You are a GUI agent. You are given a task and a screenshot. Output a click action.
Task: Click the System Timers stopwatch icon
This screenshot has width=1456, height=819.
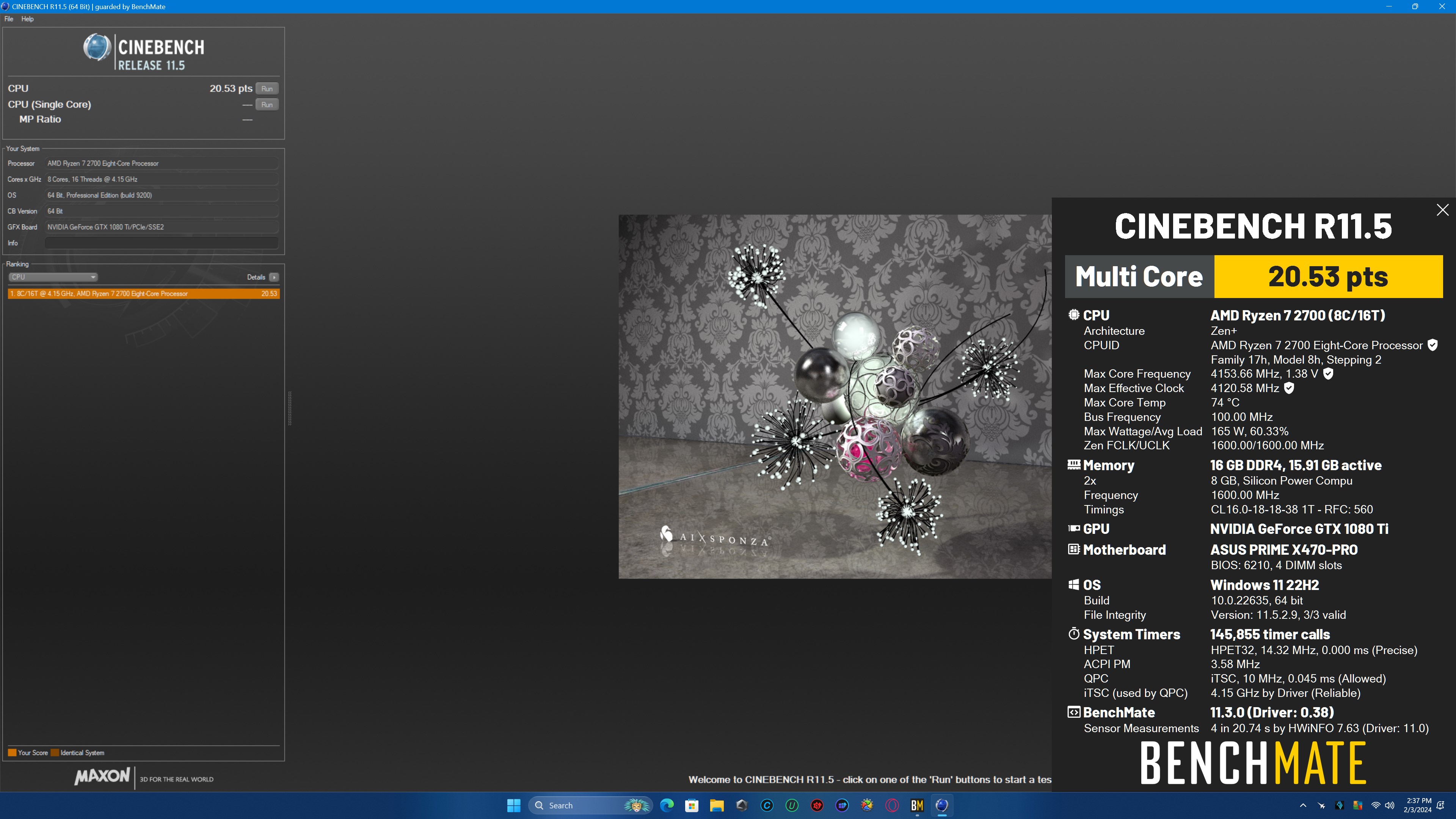pos(1073,634)
